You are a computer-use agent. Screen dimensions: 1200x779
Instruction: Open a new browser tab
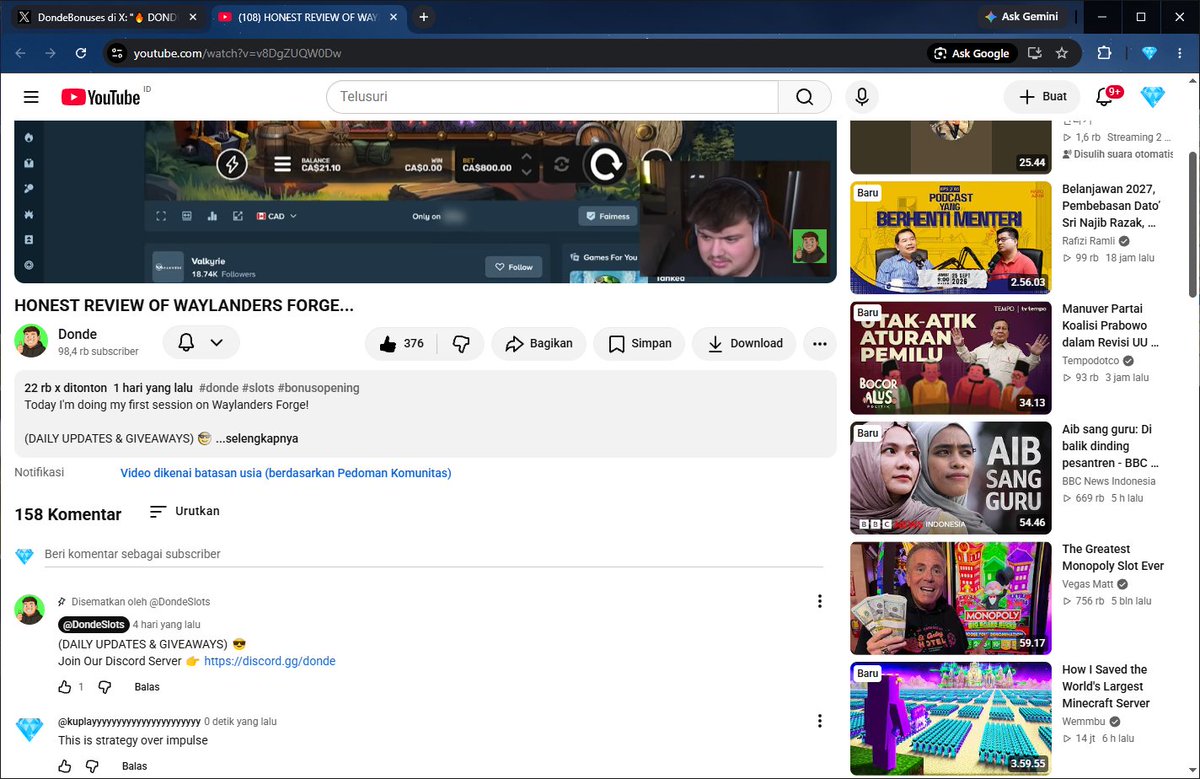pos(424,17)
